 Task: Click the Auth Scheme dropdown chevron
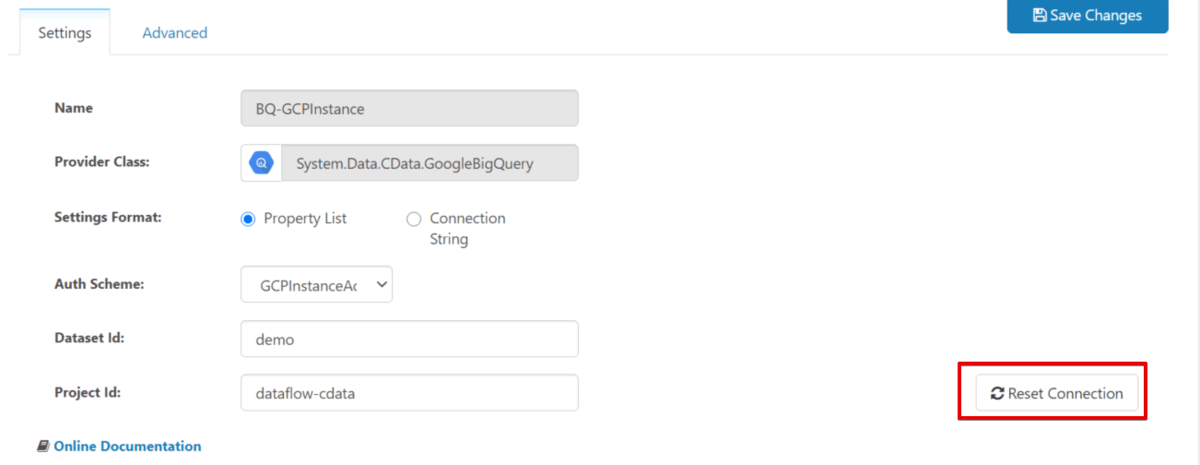pos(380,284)
